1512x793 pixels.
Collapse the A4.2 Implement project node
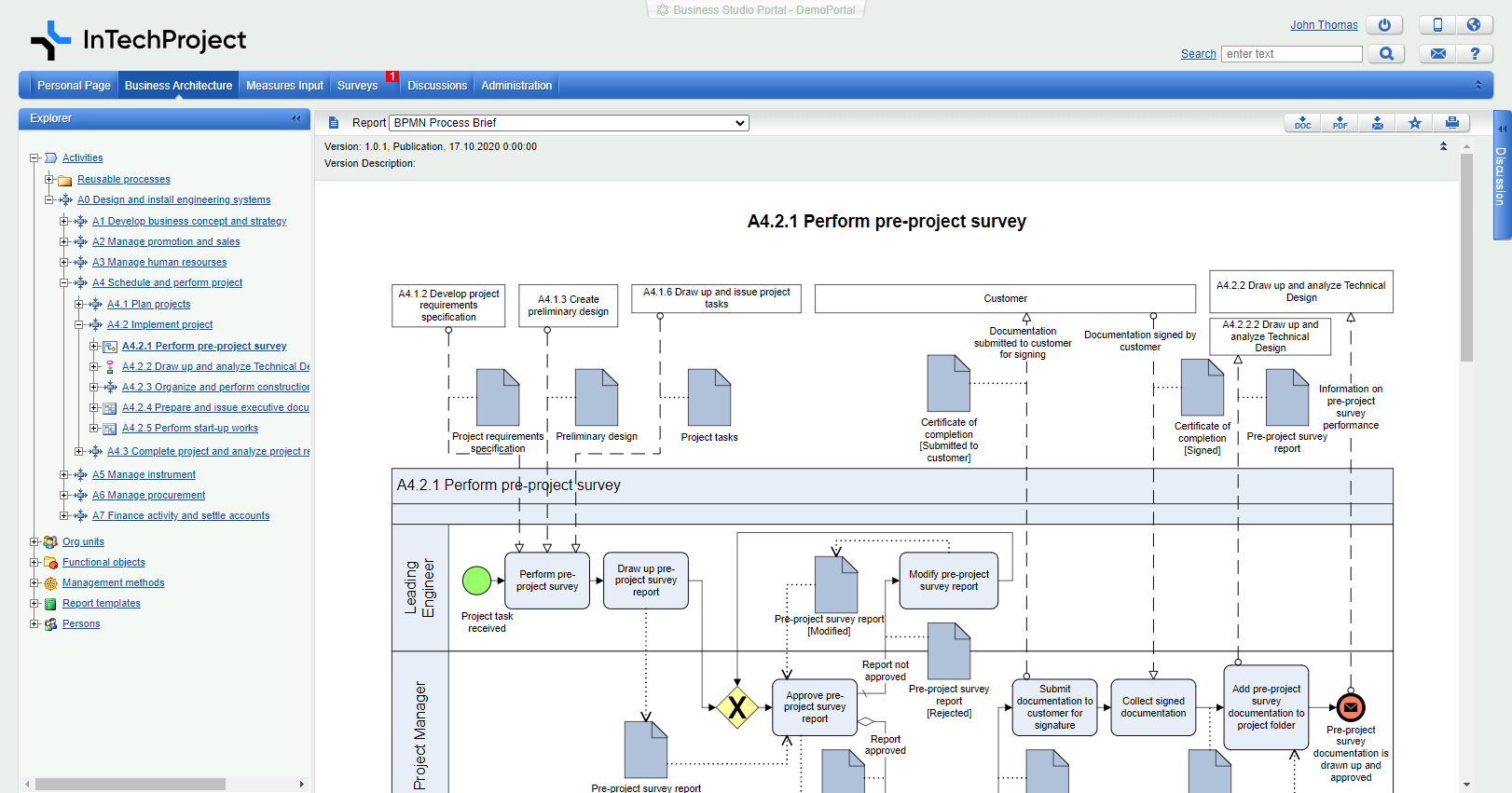[x=79, y=325]
